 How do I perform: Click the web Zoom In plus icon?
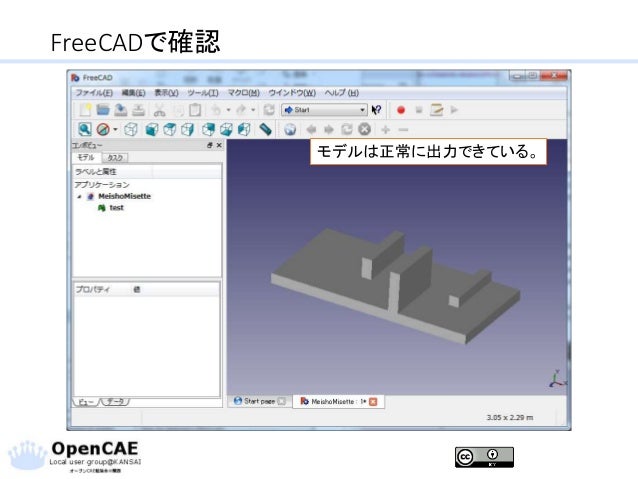click(x=385, y=130)
